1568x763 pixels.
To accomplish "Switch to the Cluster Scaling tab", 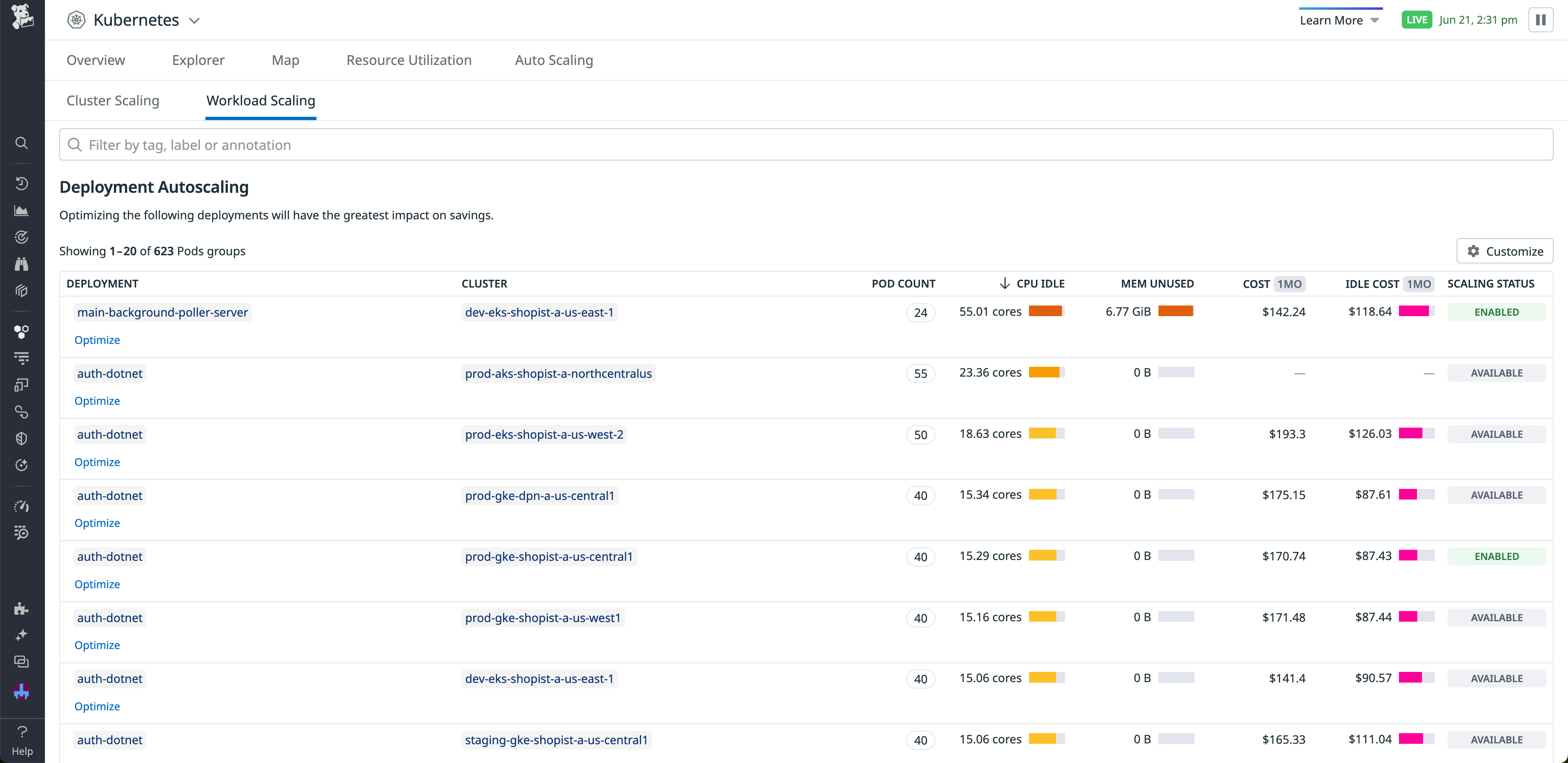I will pyautogui.click(x=113, y=100).
